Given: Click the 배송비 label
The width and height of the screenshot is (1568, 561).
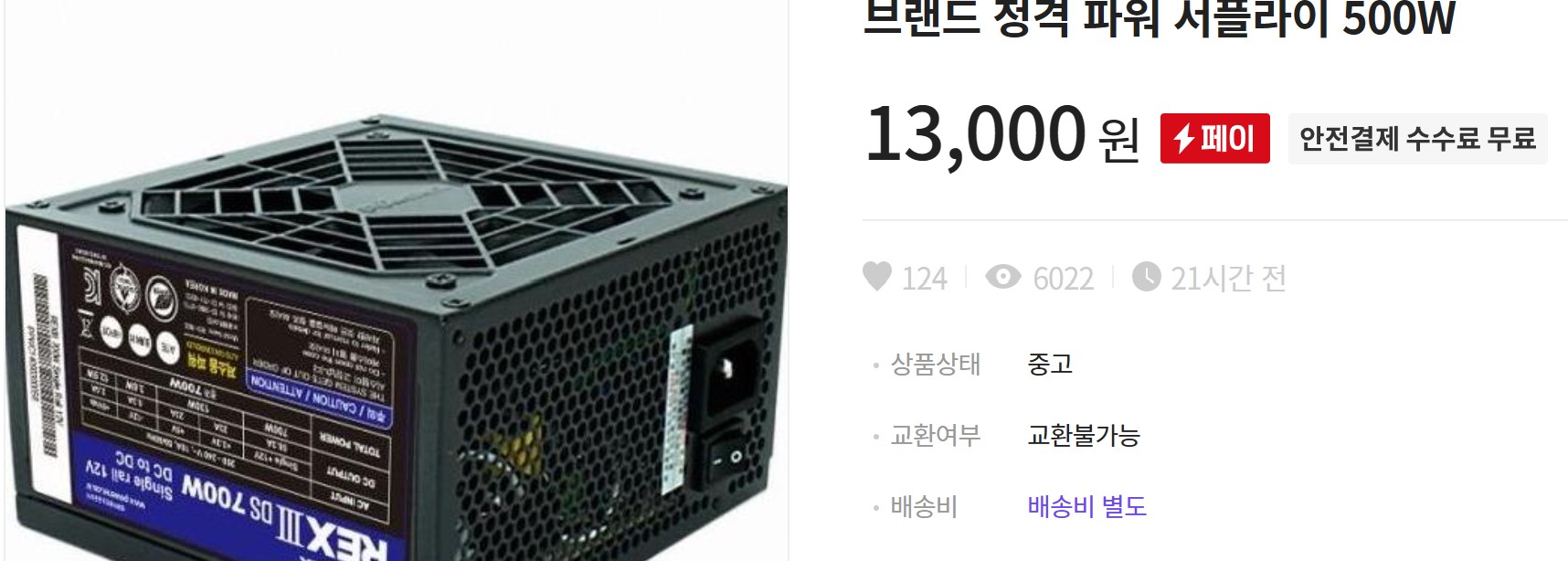Looking at the screenshot, I should (924, 506).
